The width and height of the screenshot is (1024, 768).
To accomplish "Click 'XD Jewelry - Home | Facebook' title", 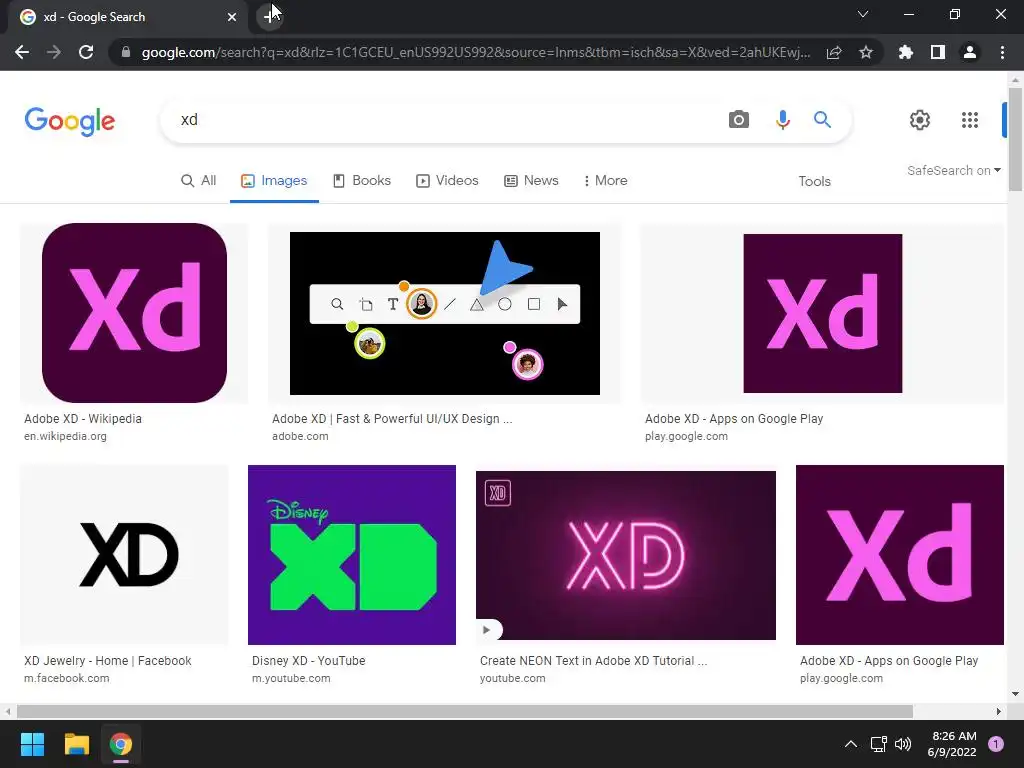I will pos(108,661).
